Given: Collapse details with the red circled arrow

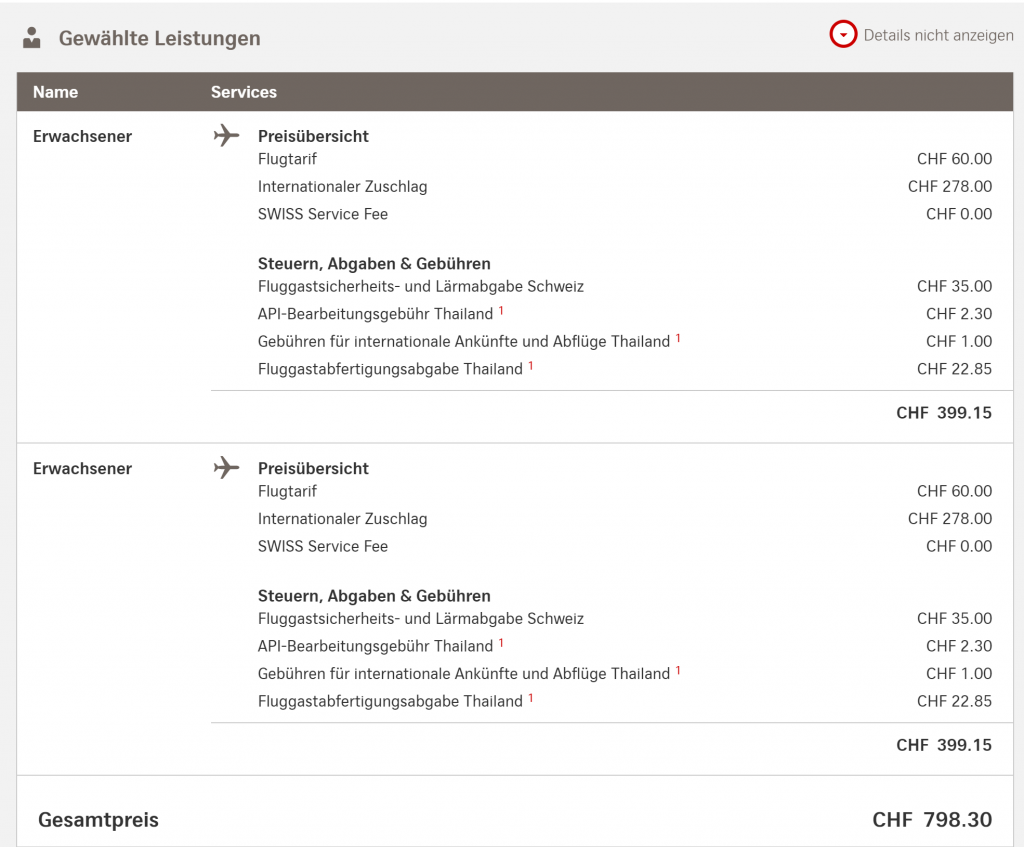Looking at the screenshot, I should pos(844,35).
